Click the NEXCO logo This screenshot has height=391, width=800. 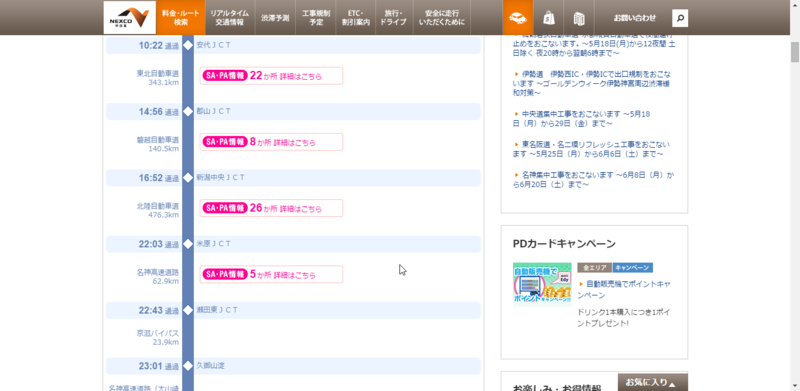tap(130, 17)
